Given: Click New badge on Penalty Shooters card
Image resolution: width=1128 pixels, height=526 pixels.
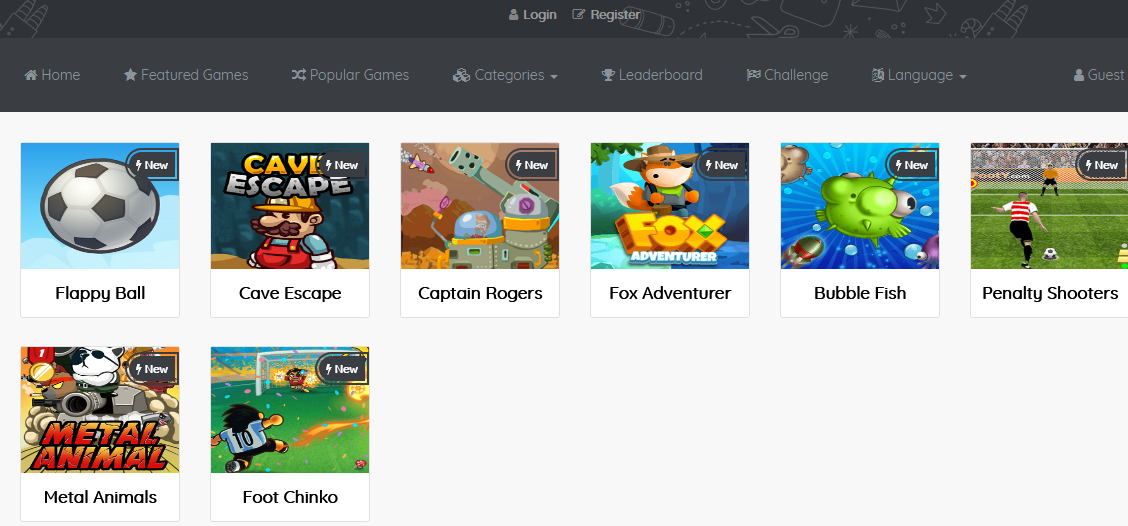Looking at the screenshot, I should [x=1101, y=165].
